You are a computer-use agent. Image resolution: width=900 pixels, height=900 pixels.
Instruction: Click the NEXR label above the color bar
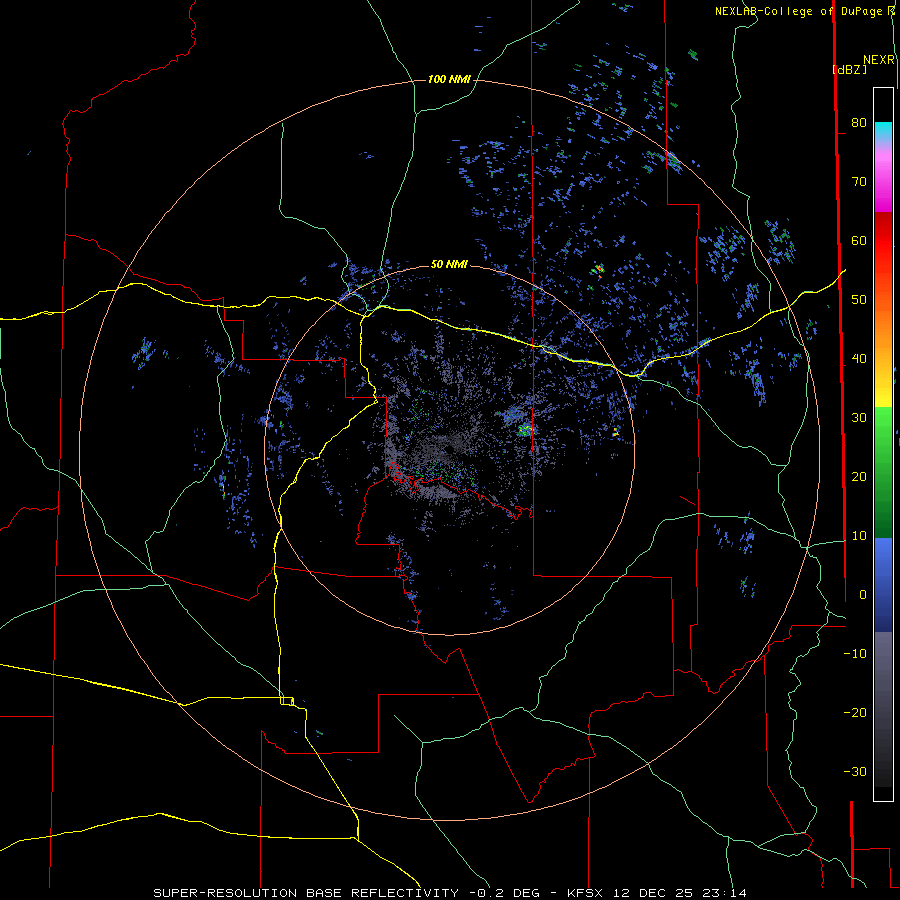point(879,60)
